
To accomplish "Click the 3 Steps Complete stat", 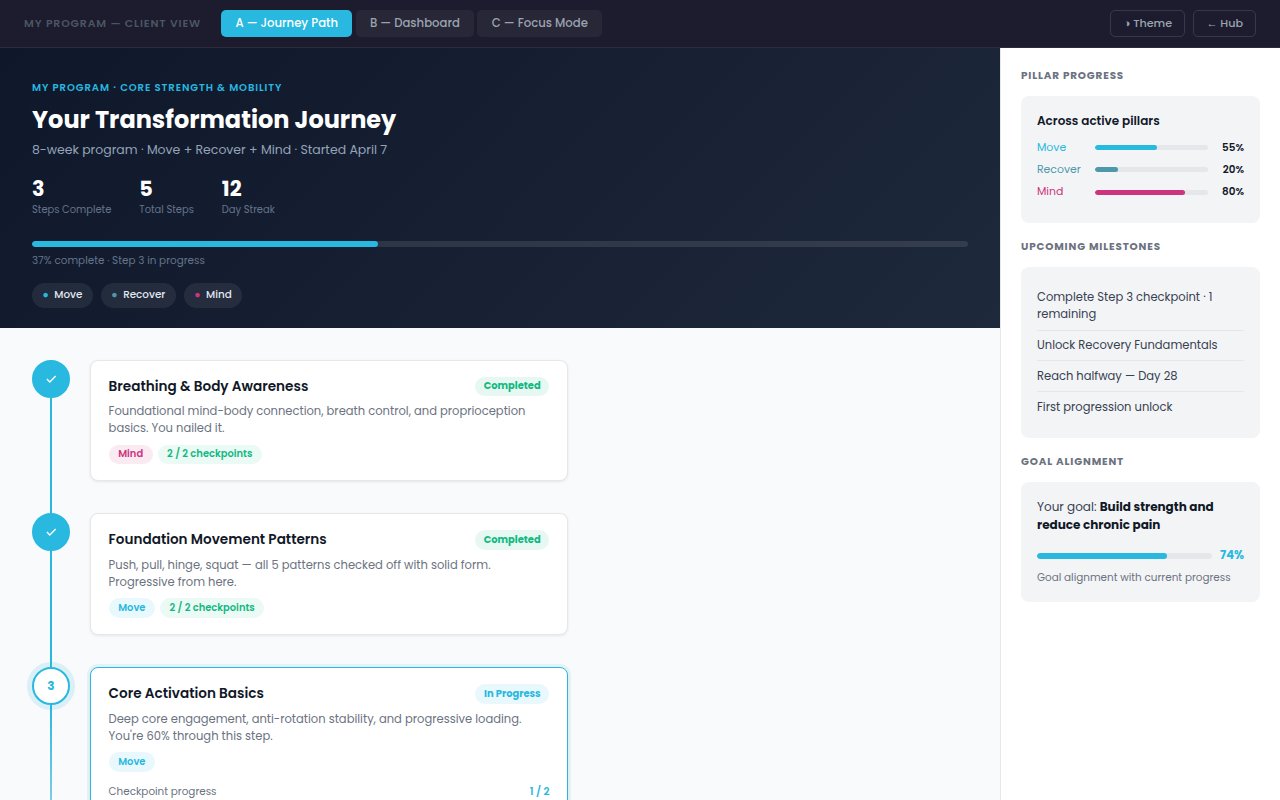I will click(x=71, y=197).
